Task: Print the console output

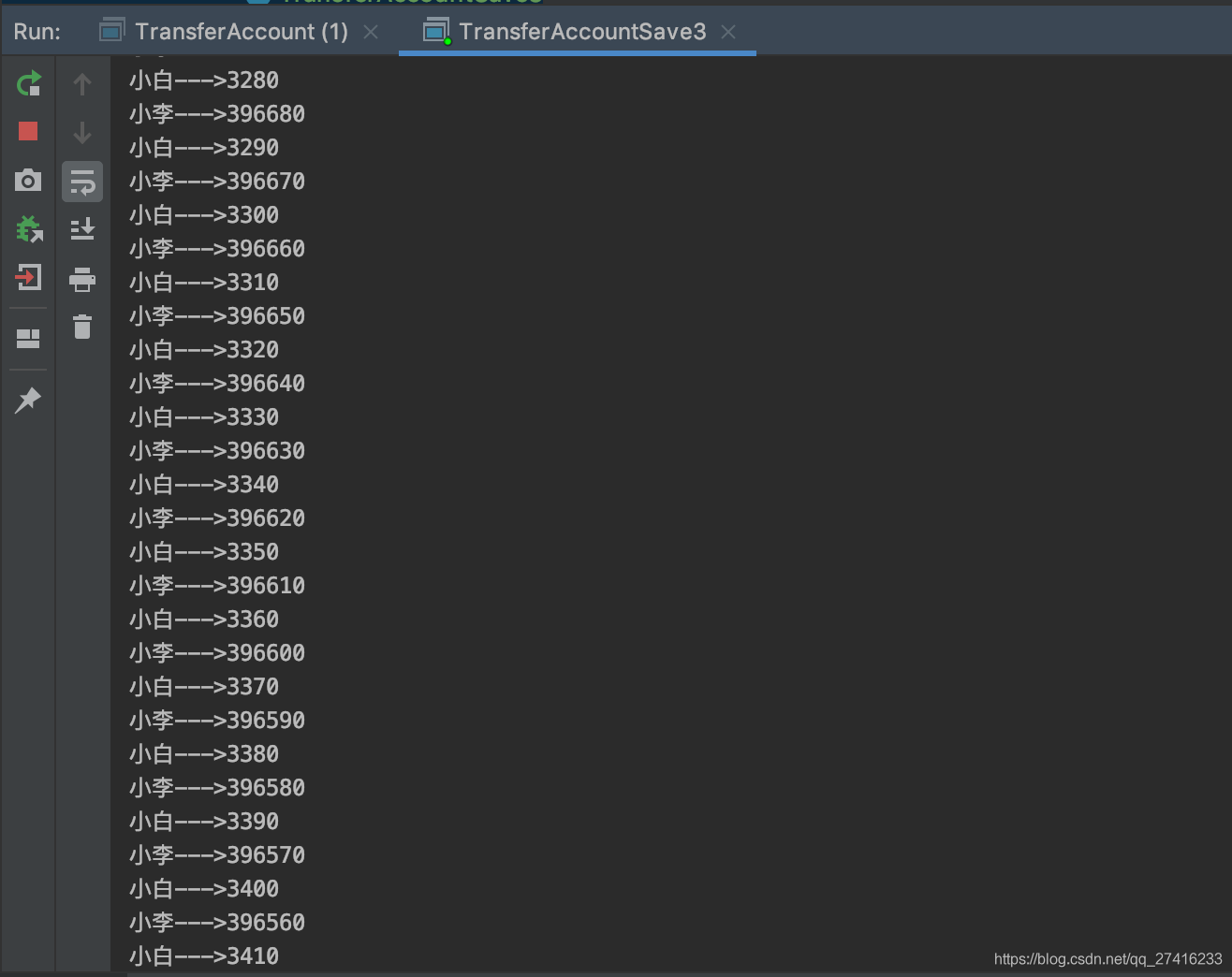Action: tap(82, 279)
